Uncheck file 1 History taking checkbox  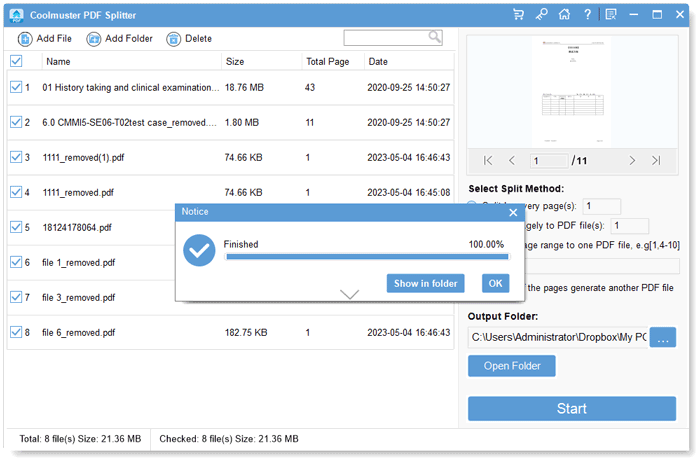coord(16,87)
